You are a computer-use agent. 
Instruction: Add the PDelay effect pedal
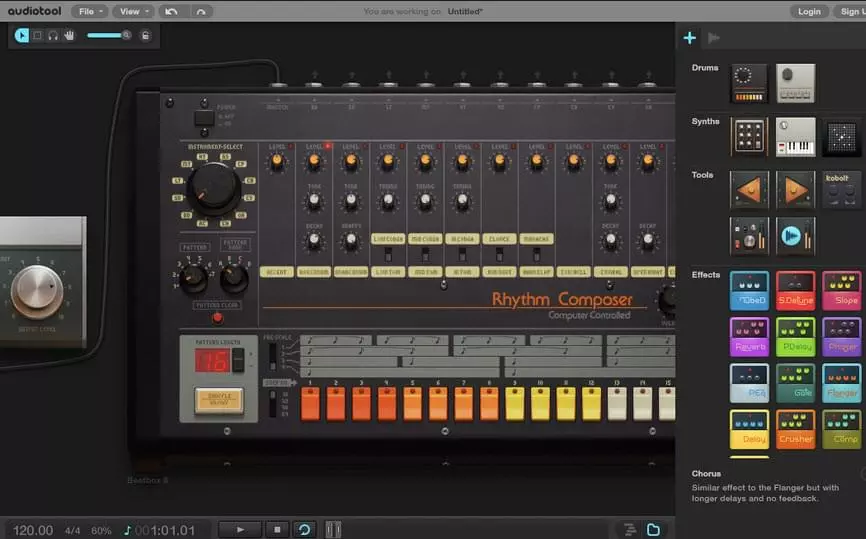[795, 337]
